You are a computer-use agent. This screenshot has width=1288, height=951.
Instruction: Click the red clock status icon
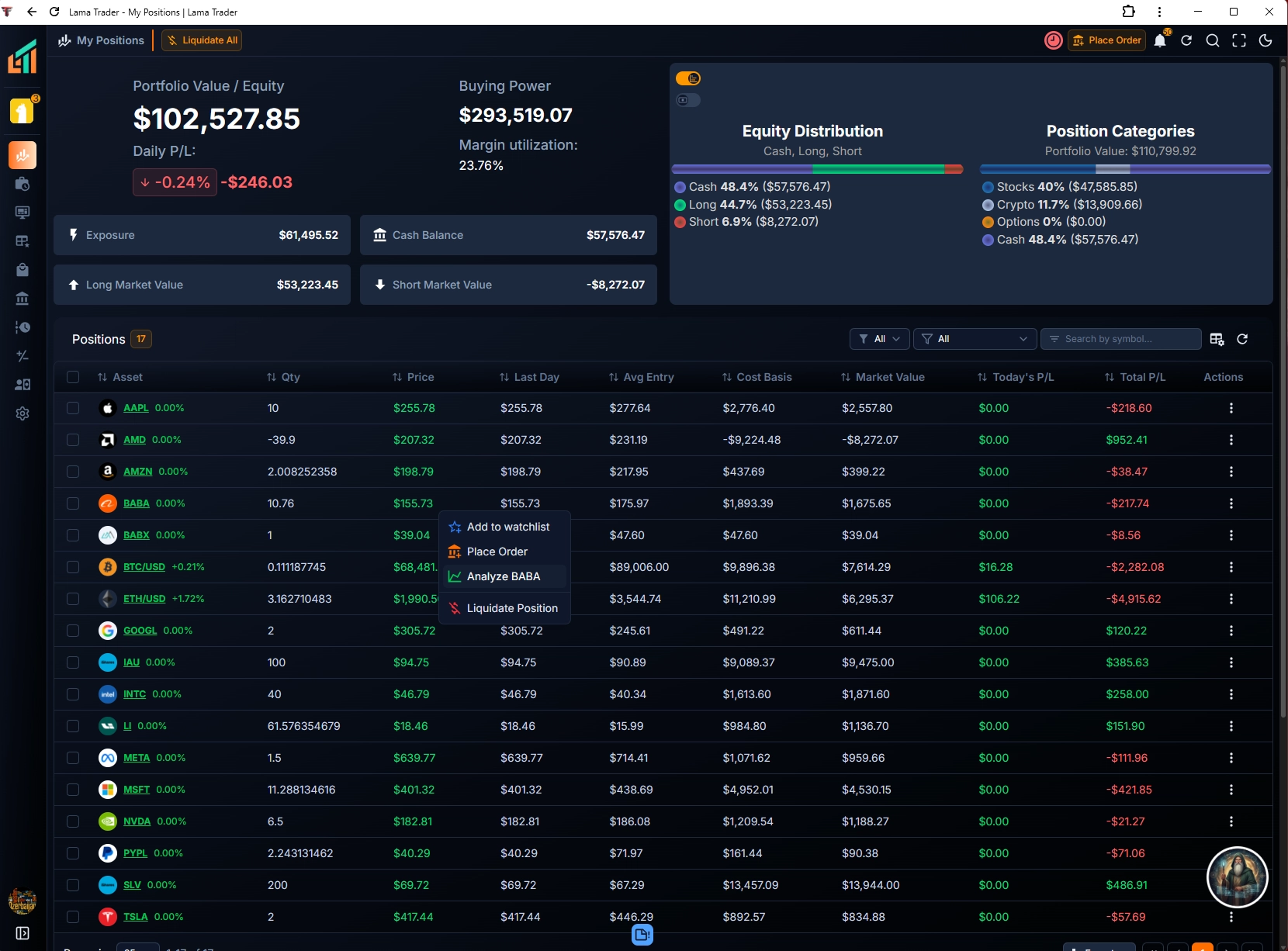1054,40
